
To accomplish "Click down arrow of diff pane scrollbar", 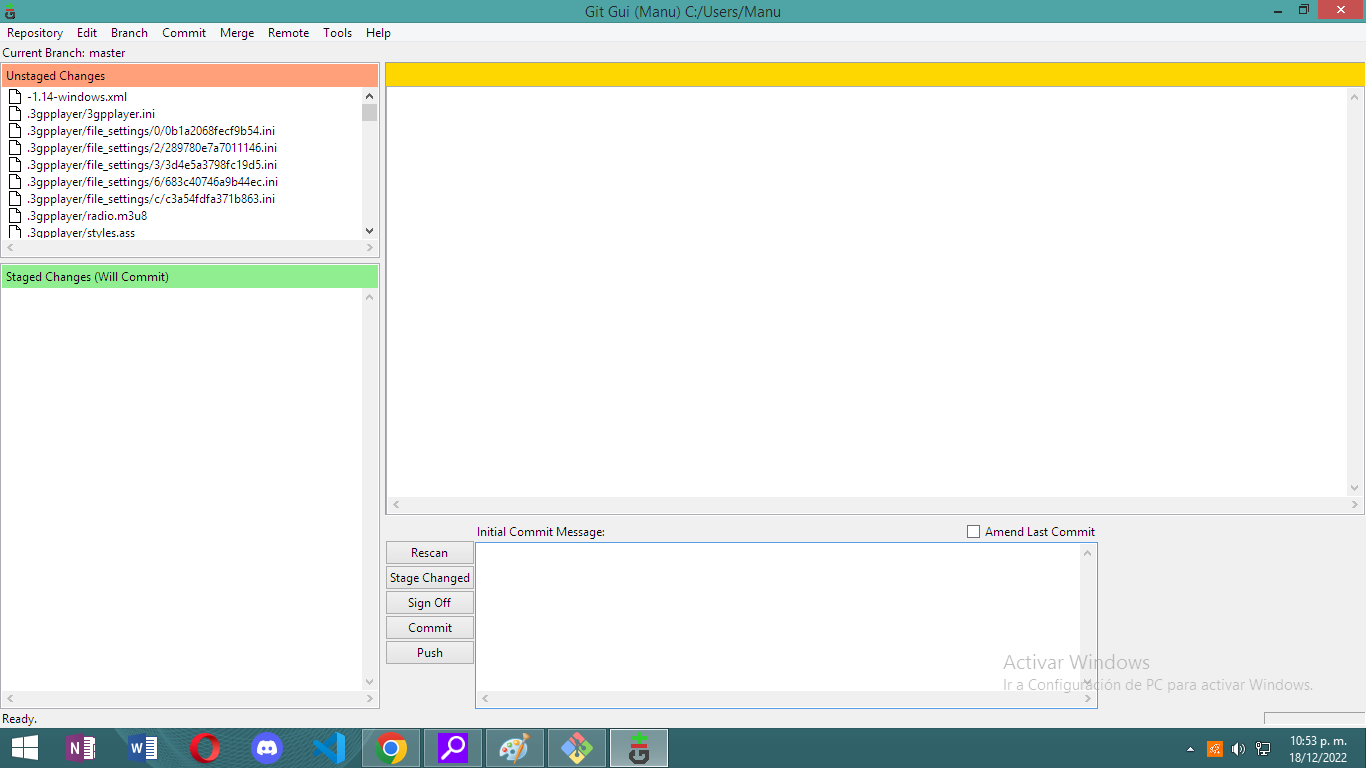I will (x=1356, y=489).
